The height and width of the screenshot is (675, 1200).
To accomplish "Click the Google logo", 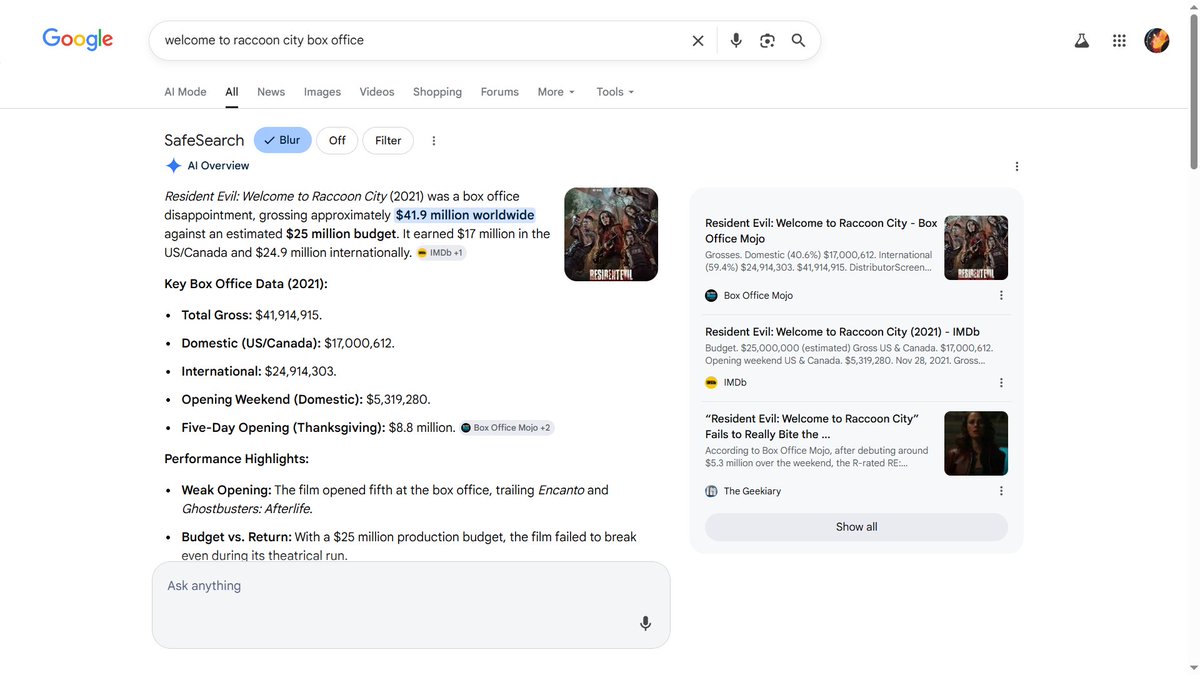I will (x=77, y=39).
